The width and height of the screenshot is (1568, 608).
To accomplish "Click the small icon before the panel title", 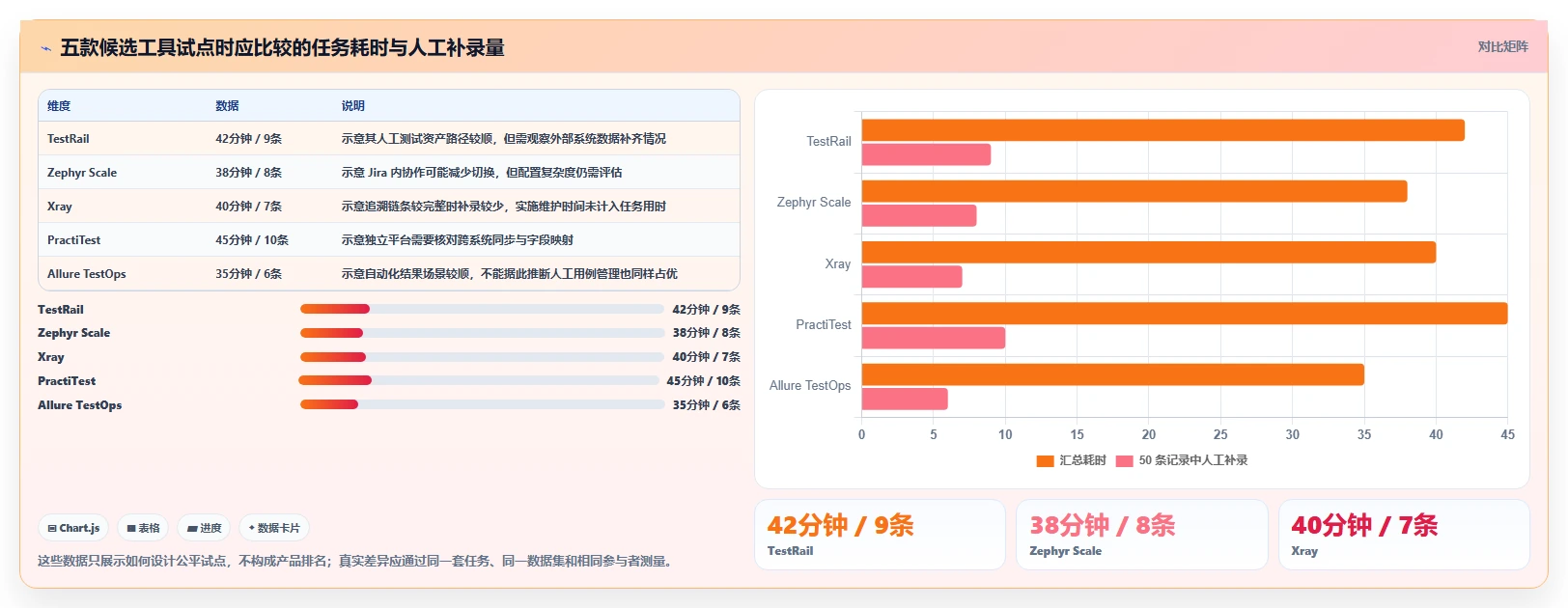I will pos(45,48).
